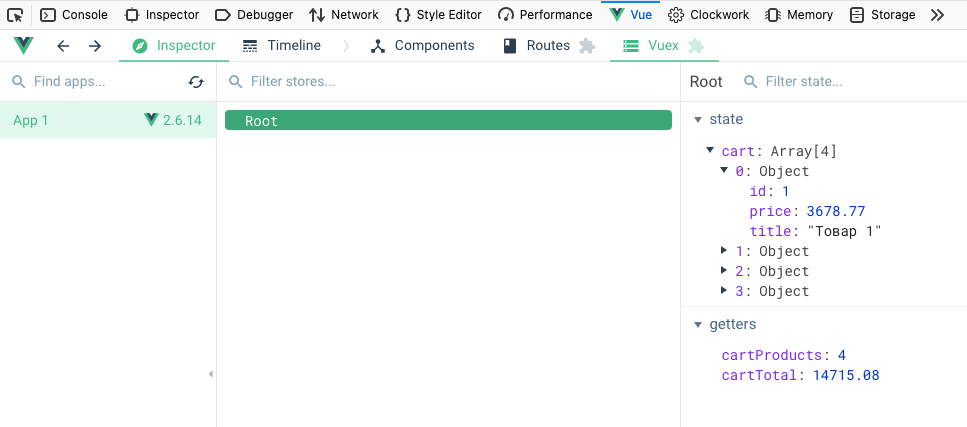Image resolution: width=967 pixels, height=427 pixels.
Task: Click the Vuex plugin puzzle icon
Action: pyautogui.click(x=696, y=46)
